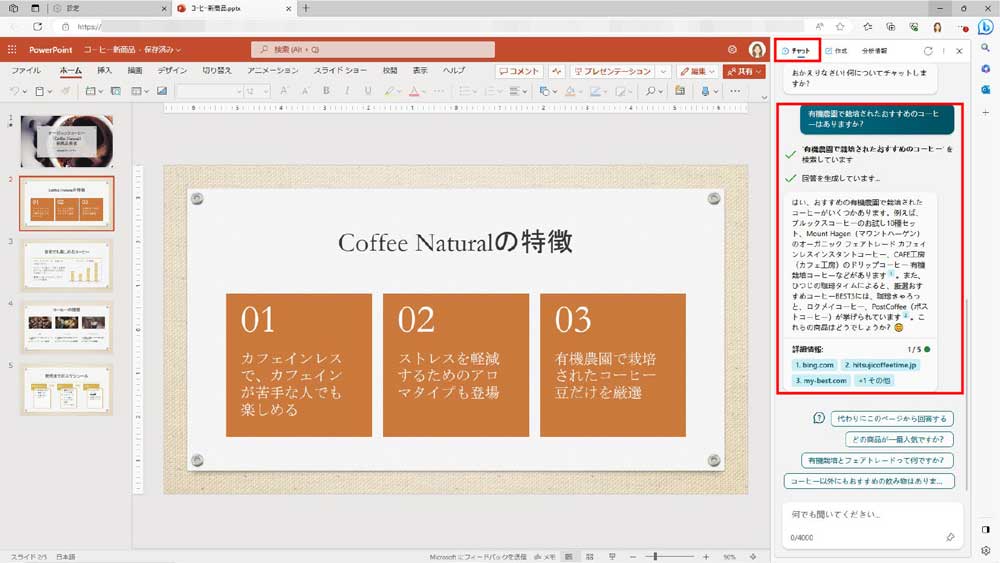This screenshot has height=563, width=1000.
Task: Refresh the Bing chat conversation
Action: [928, 50]
